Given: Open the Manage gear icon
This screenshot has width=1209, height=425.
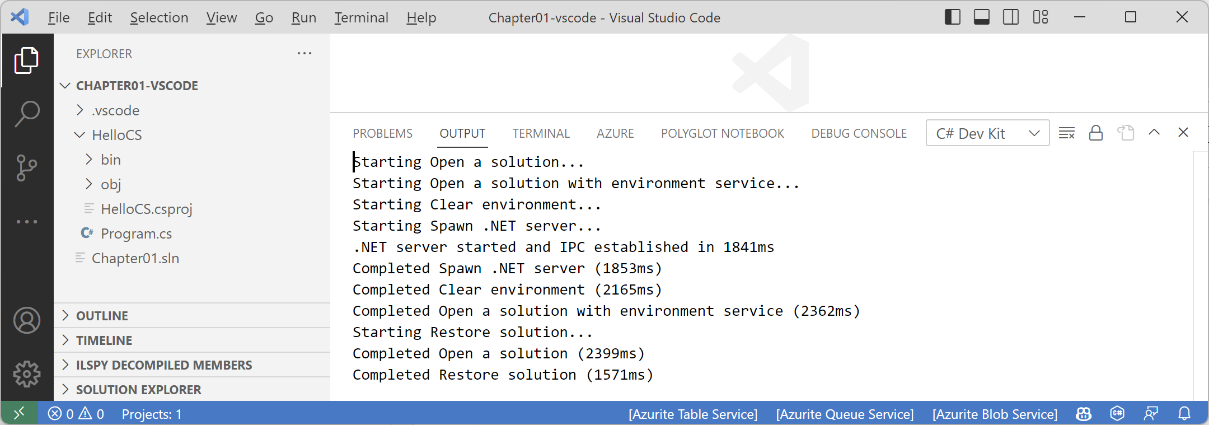Looking at the screenshot, I should click(x=27, y=373).
